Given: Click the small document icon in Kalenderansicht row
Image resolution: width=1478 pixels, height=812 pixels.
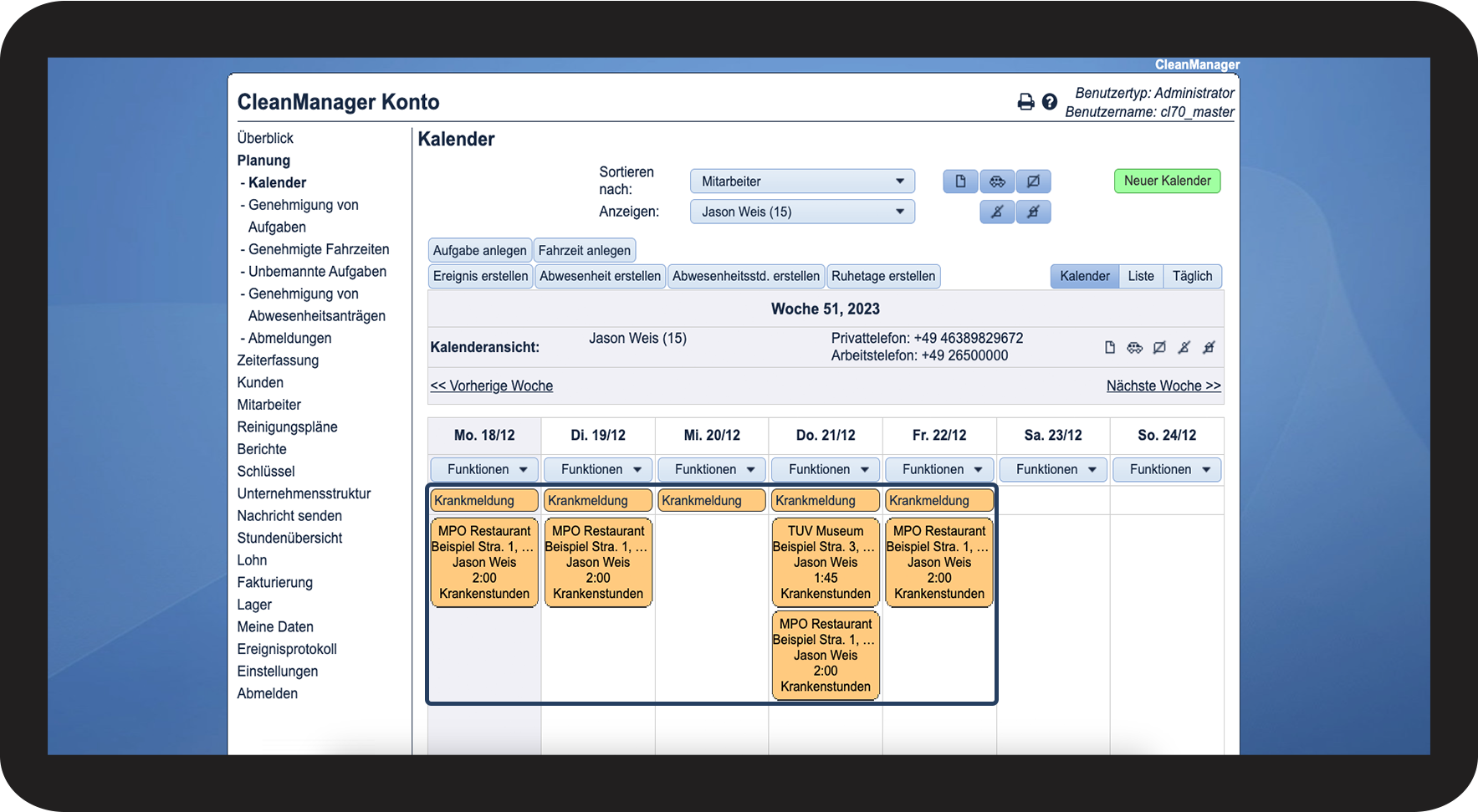Looking at the screenshot, I should tap(1110, 348).
